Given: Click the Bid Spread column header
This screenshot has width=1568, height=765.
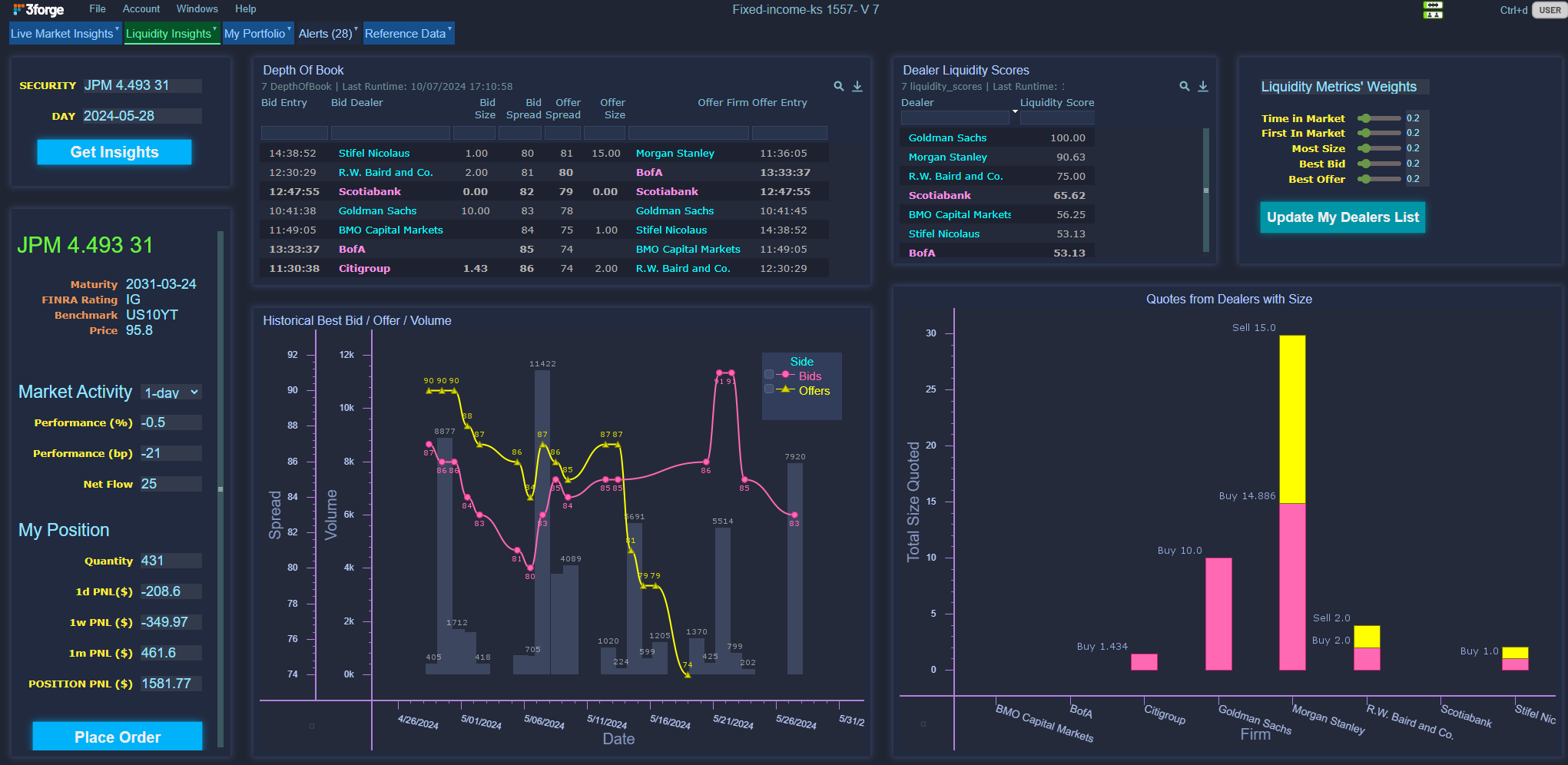Looking at the screenshot, I should coord(524,108).
